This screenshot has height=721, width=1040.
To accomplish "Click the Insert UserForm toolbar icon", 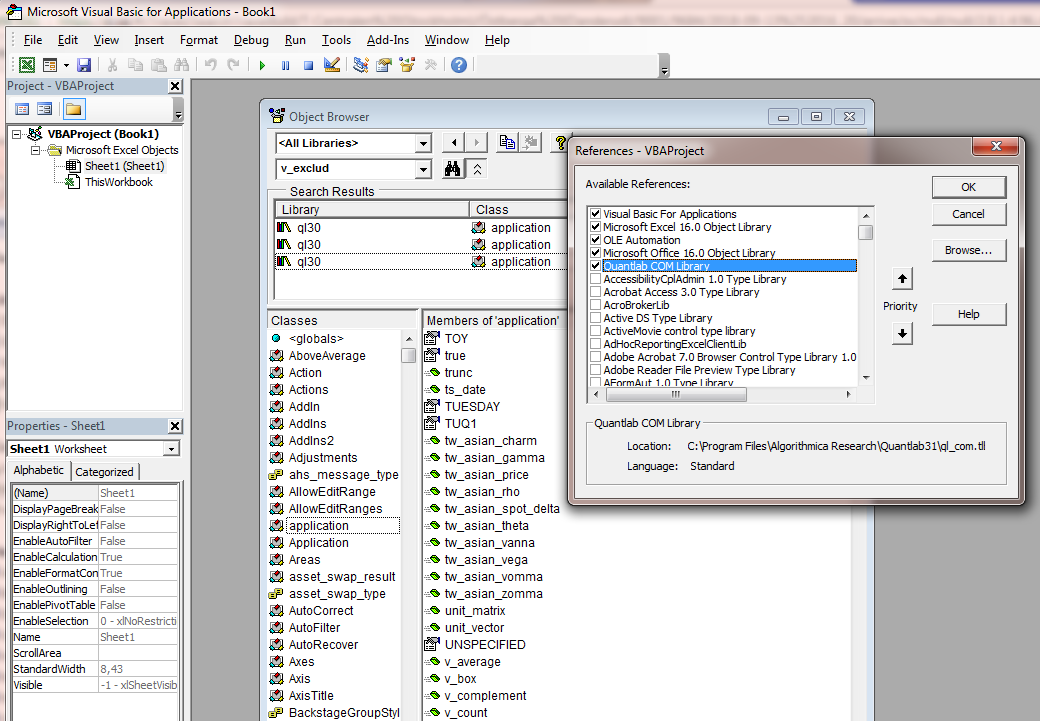I will pos(50,64).
